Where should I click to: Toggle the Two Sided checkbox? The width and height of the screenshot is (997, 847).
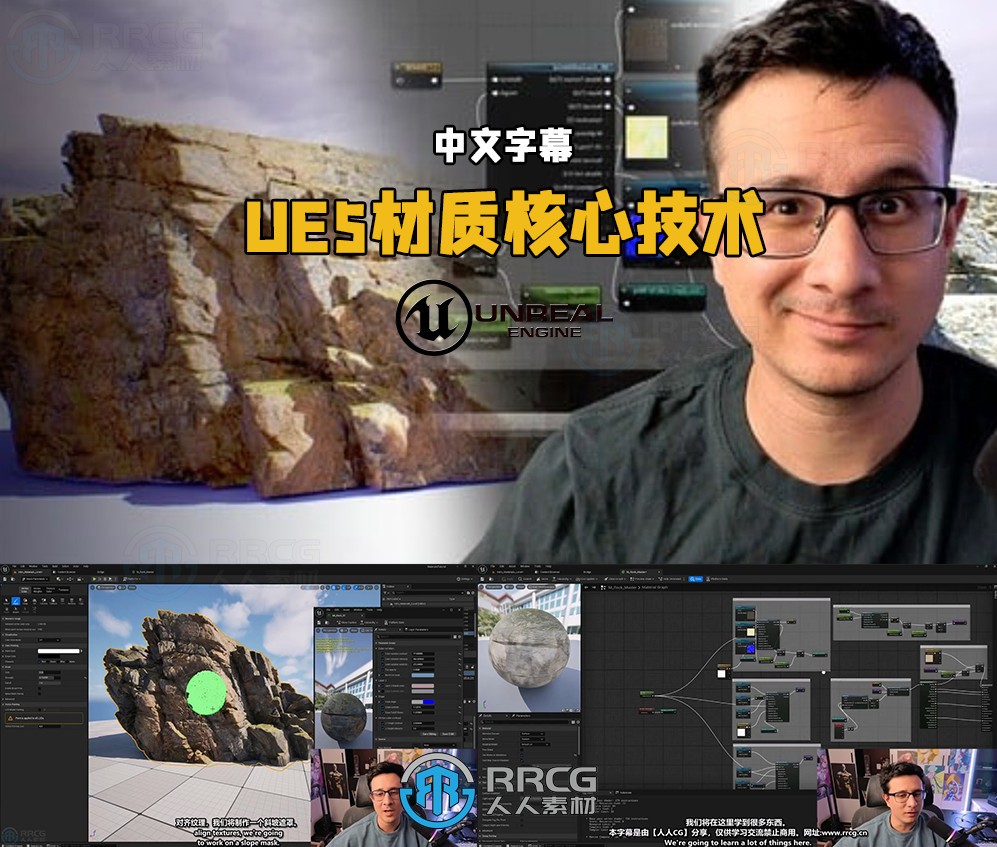(x=522, y=750)
